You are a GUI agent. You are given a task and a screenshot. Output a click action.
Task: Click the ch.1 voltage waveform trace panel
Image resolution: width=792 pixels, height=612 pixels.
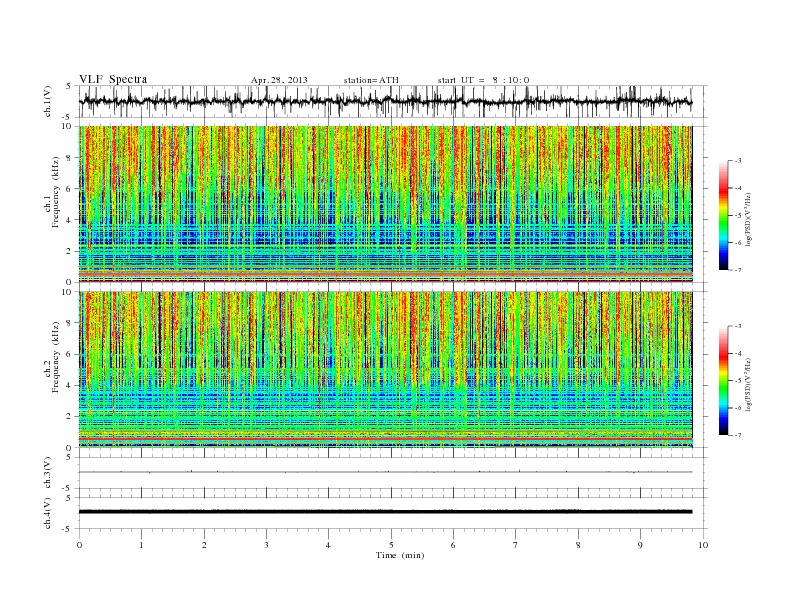tap(392, 101)
